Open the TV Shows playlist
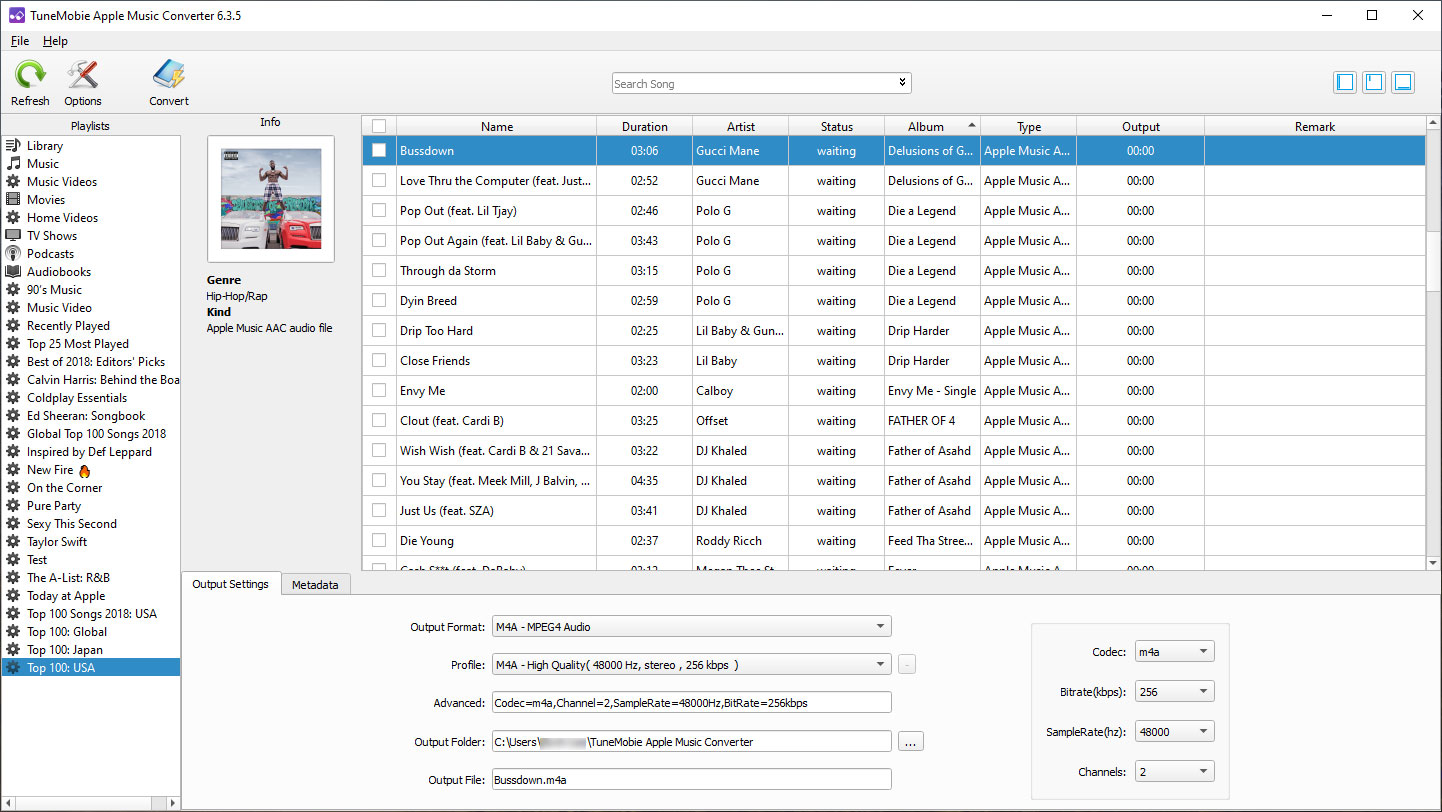 tap(52, 236)
